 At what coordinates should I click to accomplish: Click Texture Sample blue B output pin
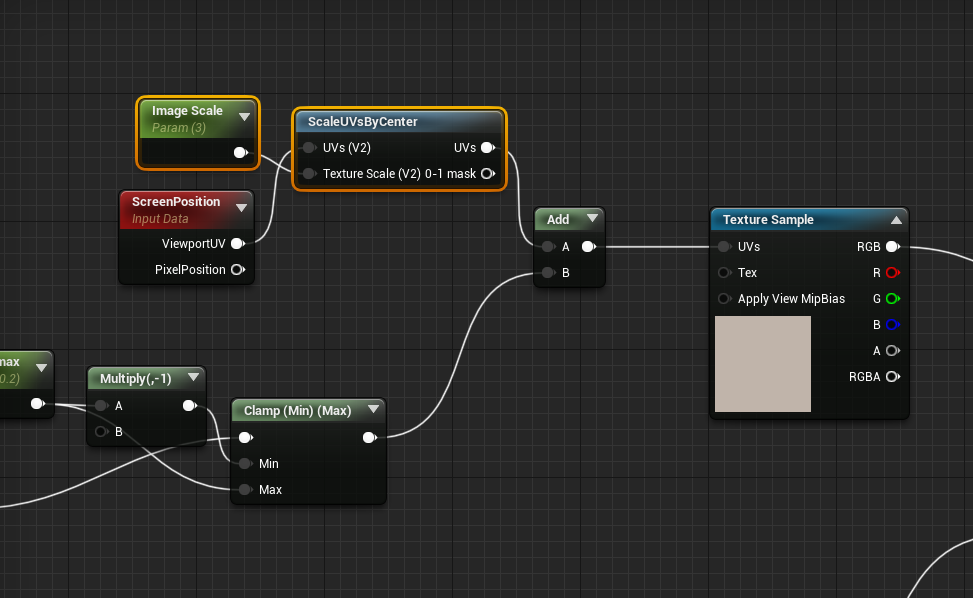[x=893, y=324]
